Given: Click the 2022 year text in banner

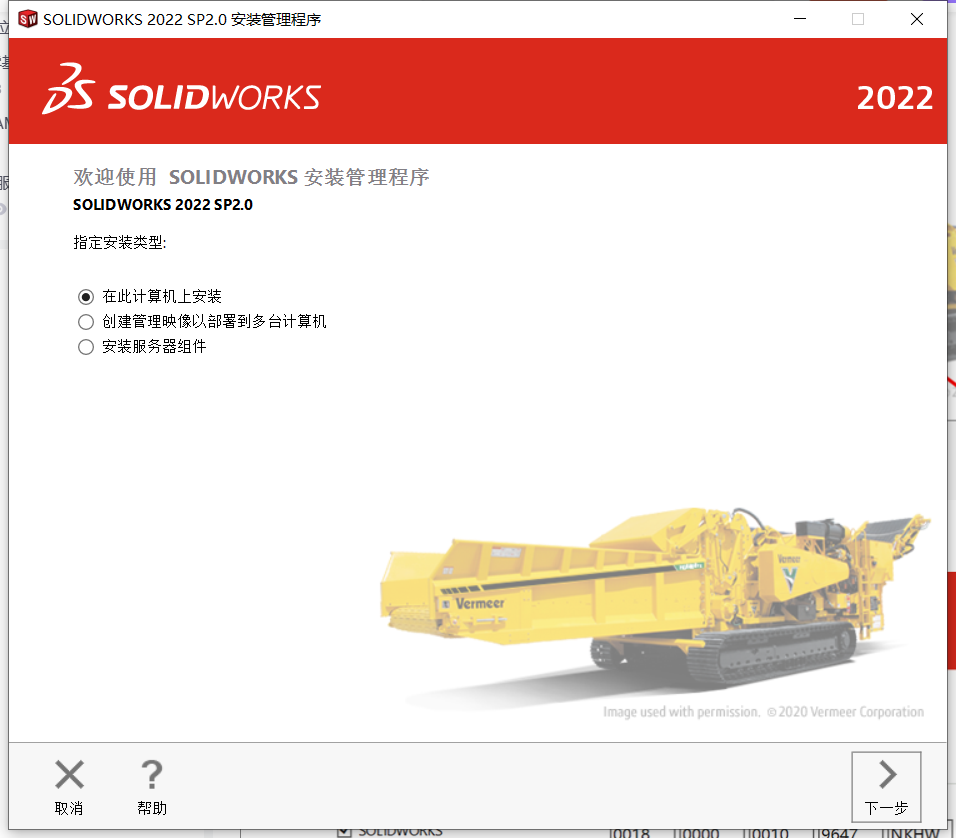Looking at the screenshot, I should [894, 98].
